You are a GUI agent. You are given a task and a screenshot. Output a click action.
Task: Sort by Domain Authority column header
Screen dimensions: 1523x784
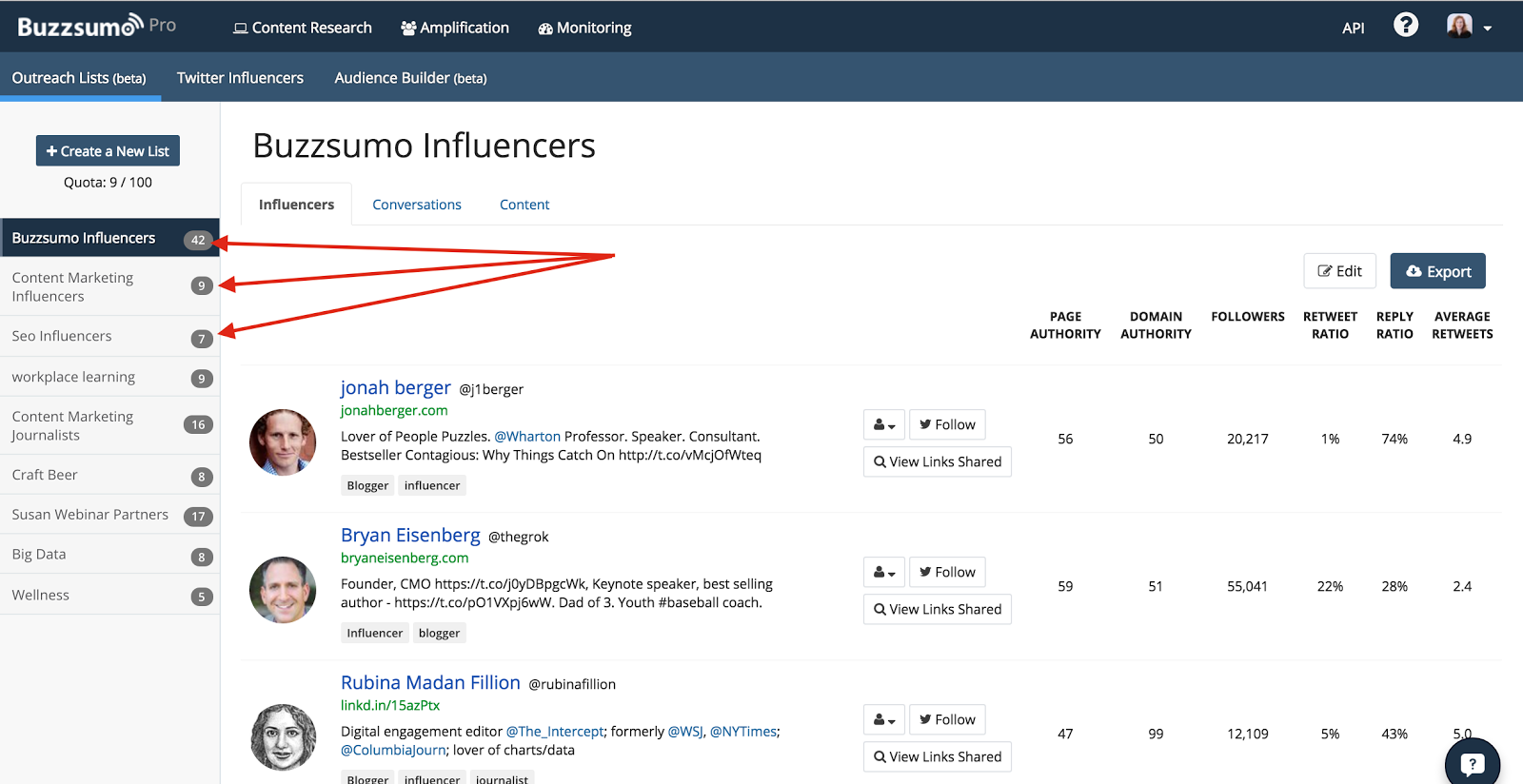click(x=1156, y=324)
